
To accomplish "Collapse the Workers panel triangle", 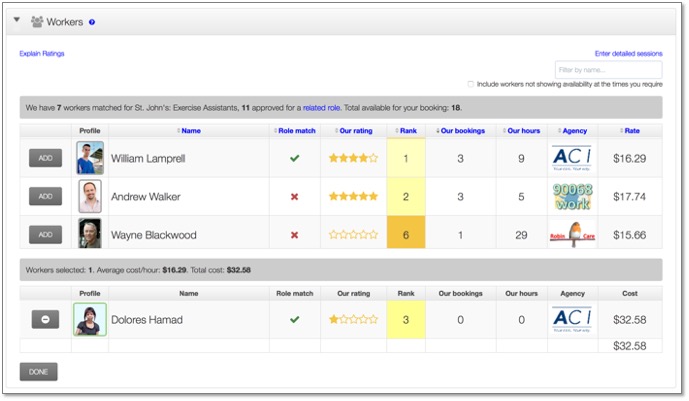I will coord(17,20).
